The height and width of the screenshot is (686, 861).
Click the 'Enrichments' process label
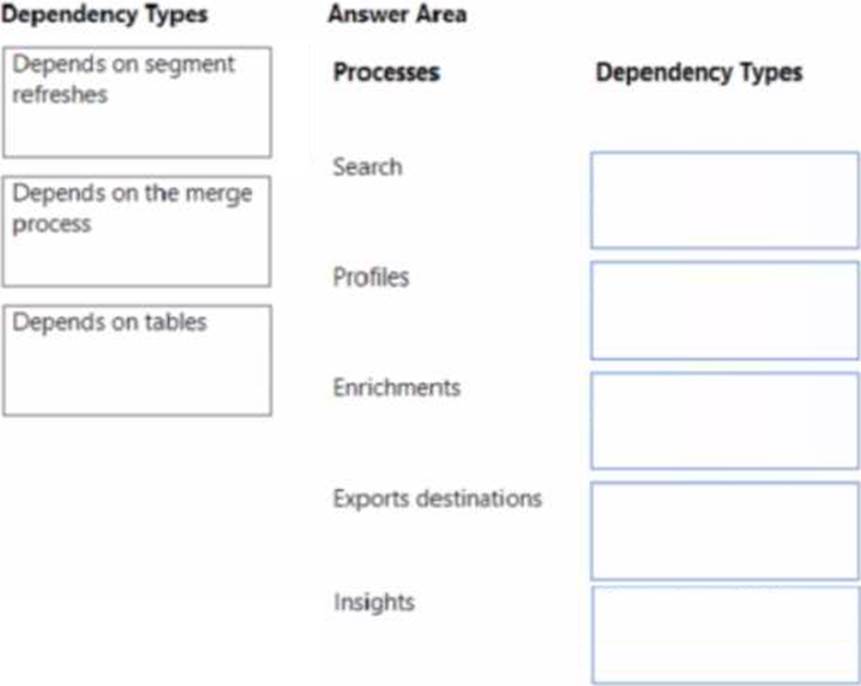pos(396,388)
